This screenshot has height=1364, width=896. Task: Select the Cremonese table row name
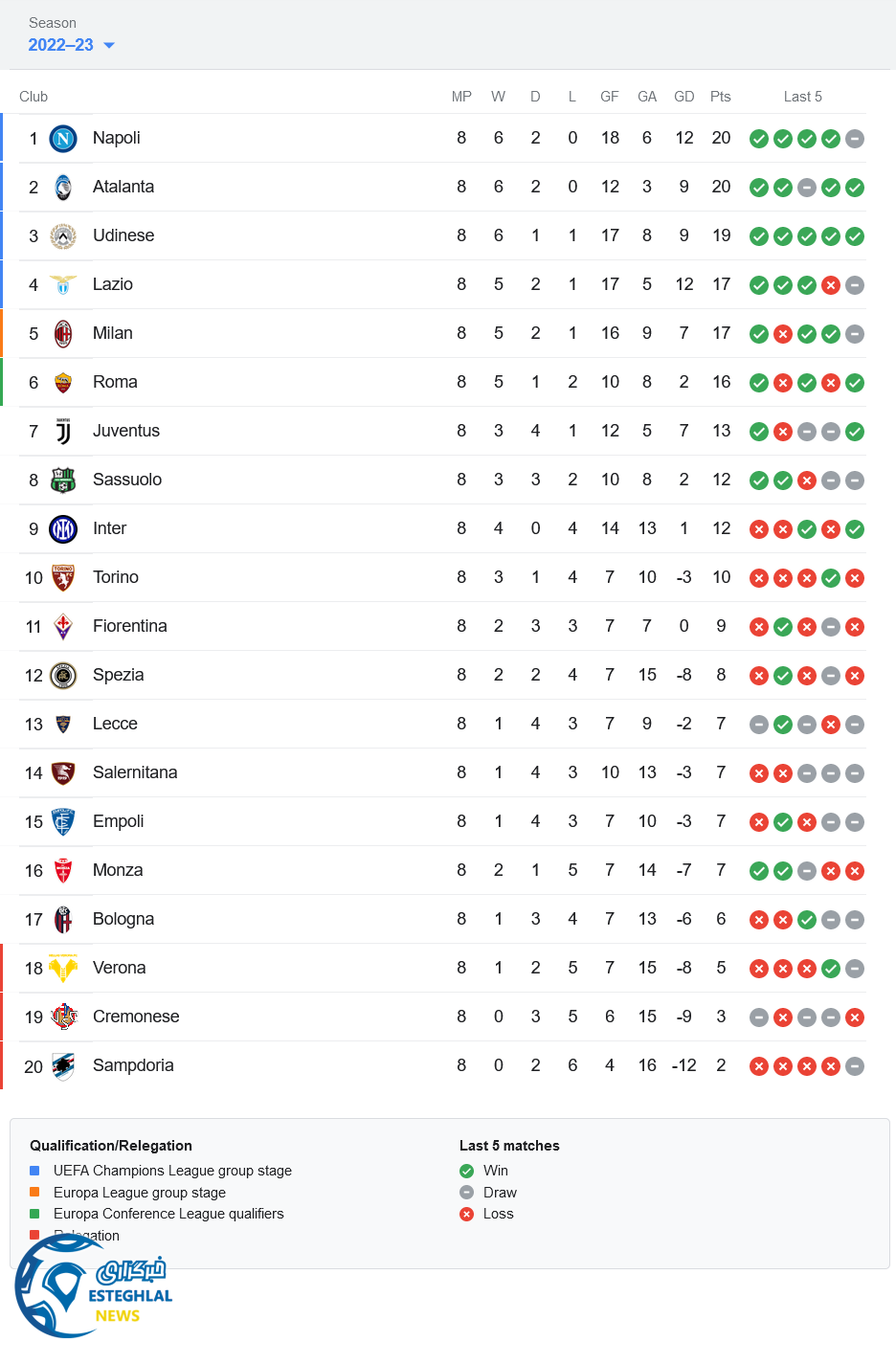136,1017
